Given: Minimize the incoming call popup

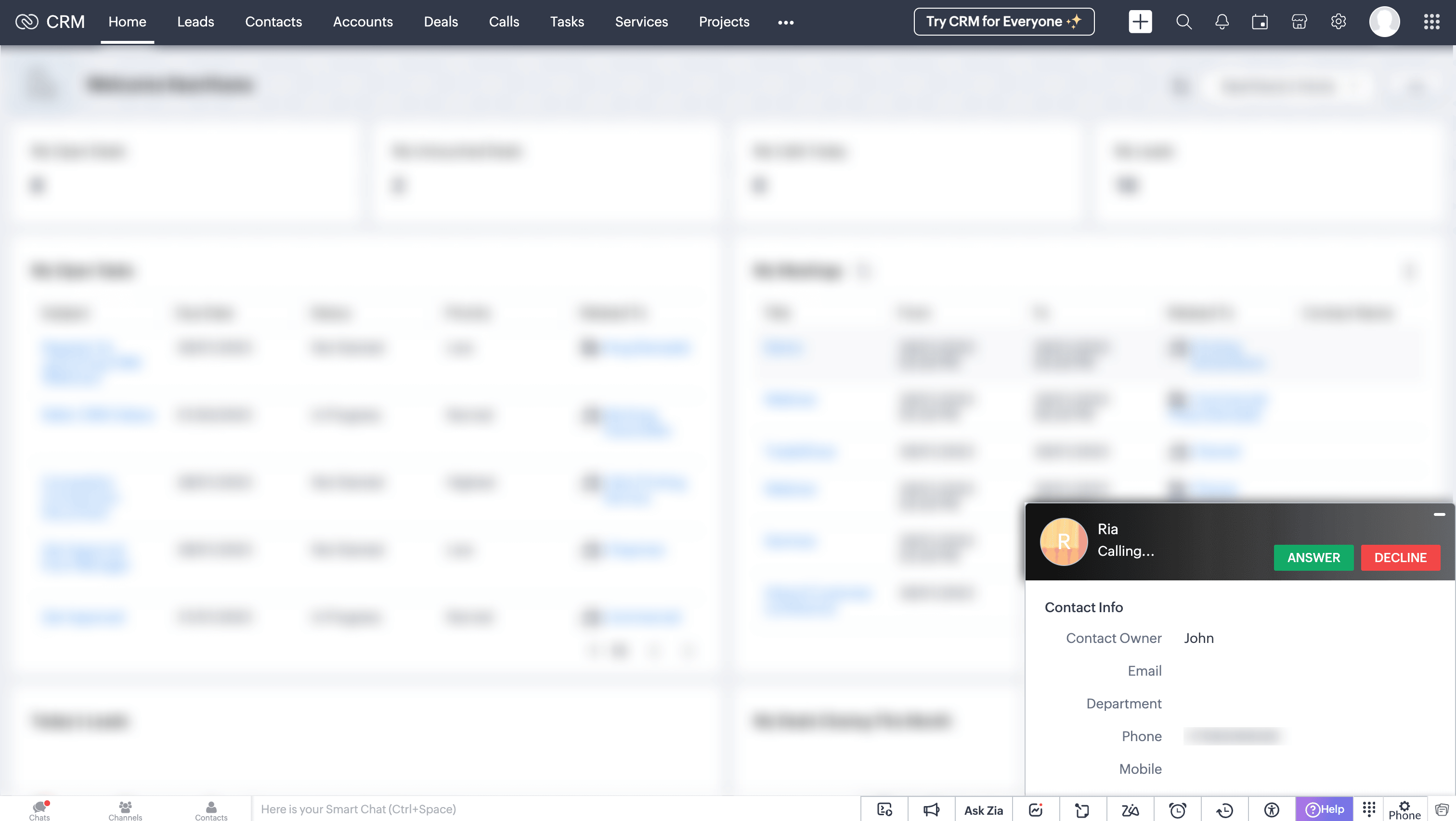Looking at the screenshot, I should click(1439, 514).
